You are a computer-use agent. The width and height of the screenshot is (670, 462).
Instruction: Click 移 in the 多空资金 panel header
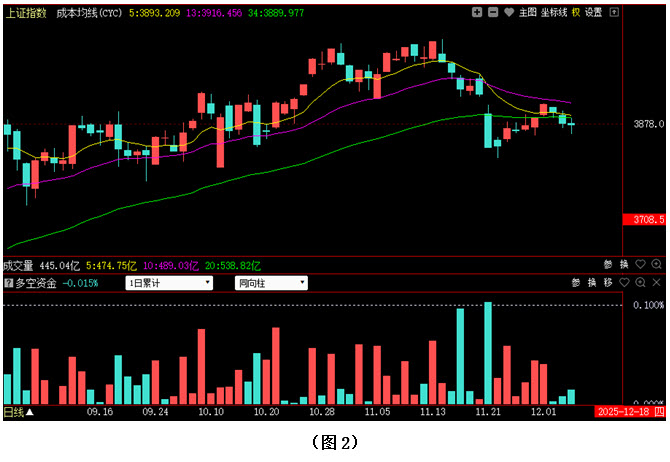[x=607, y=283]
